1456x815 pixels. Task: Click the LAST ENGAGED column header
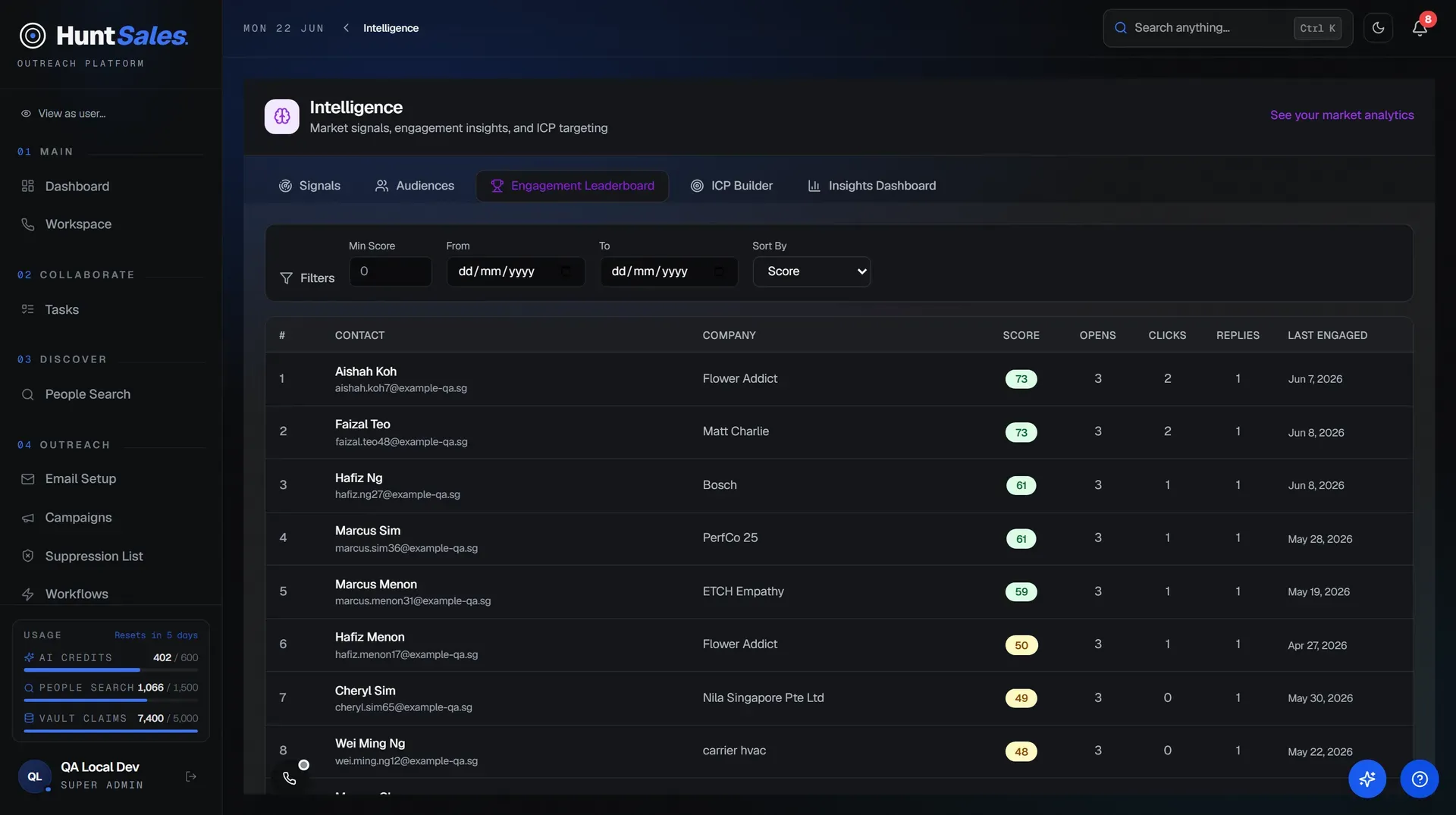pos(1327,335)
